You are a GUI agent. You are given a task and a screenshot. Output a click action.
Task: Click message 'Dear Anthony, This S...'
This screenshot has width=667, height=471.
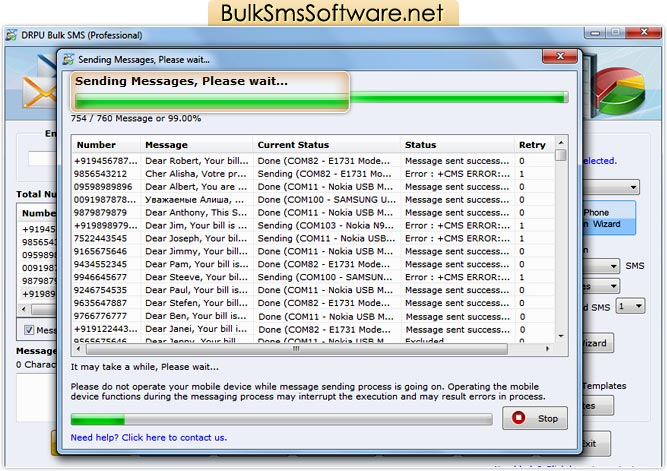[196, 212]
